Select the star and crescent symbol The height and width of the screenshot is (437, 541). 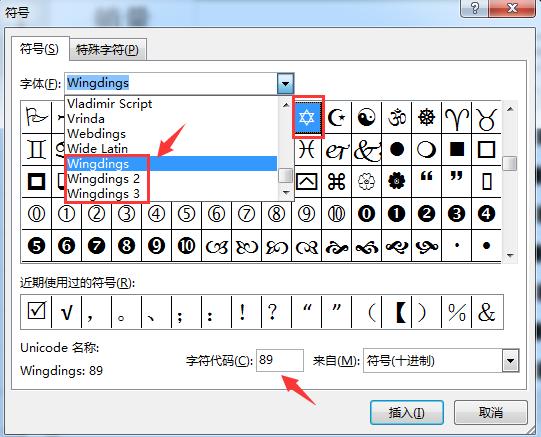pyautogui.click(x=337, y=117)
